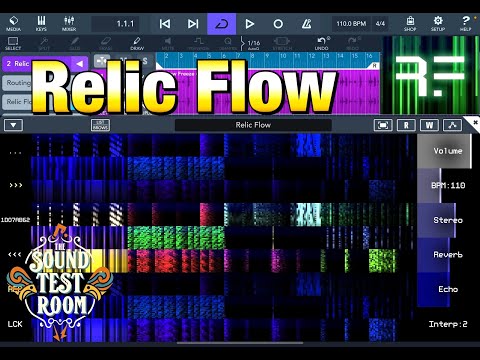Tap the 110.0 BPM tempo field
This screenshot has width=480, height=360.
pyautogui.click(x=351, y=24)
